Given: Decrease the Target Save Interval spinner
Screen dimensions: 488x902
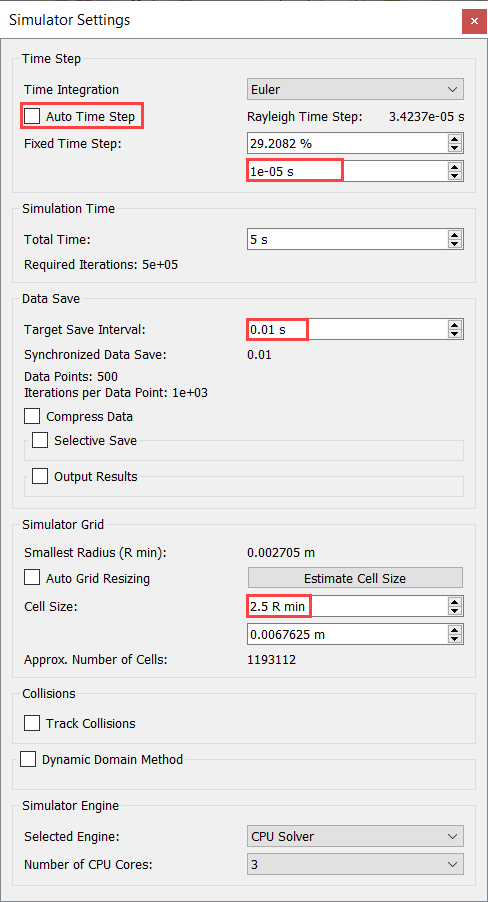Looking at the screenshot, I should pos(455,334).
